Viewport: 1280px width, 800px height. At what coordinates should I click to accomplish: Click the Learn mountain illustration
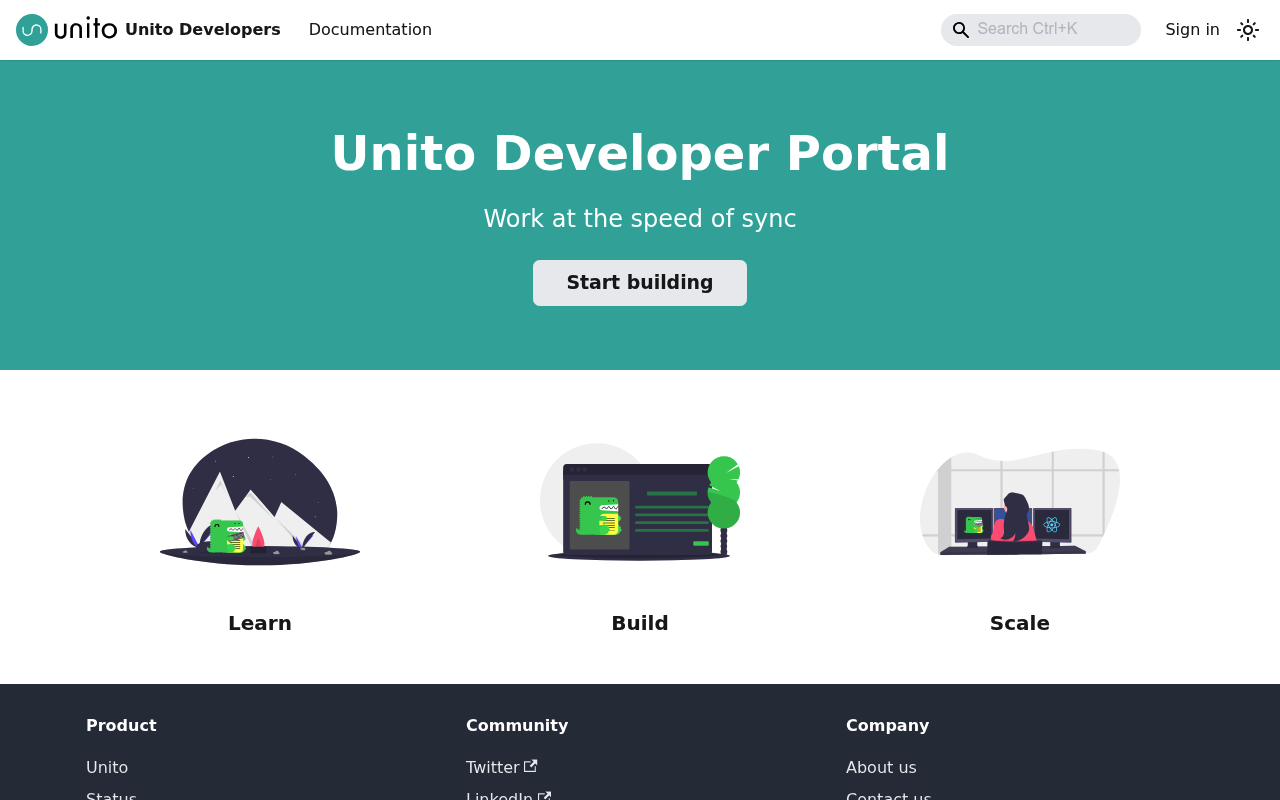(x=260, y=502)
